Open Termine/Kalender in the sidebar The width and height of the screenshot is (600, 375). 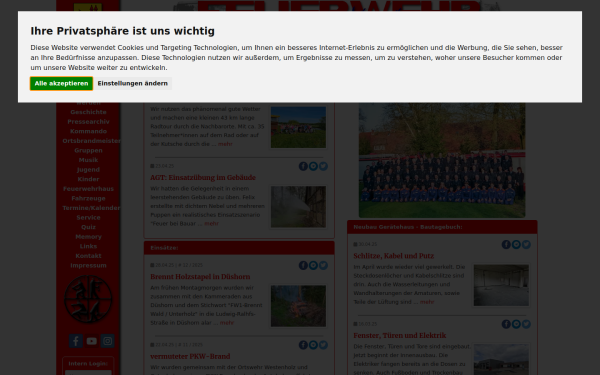point(91,208)
